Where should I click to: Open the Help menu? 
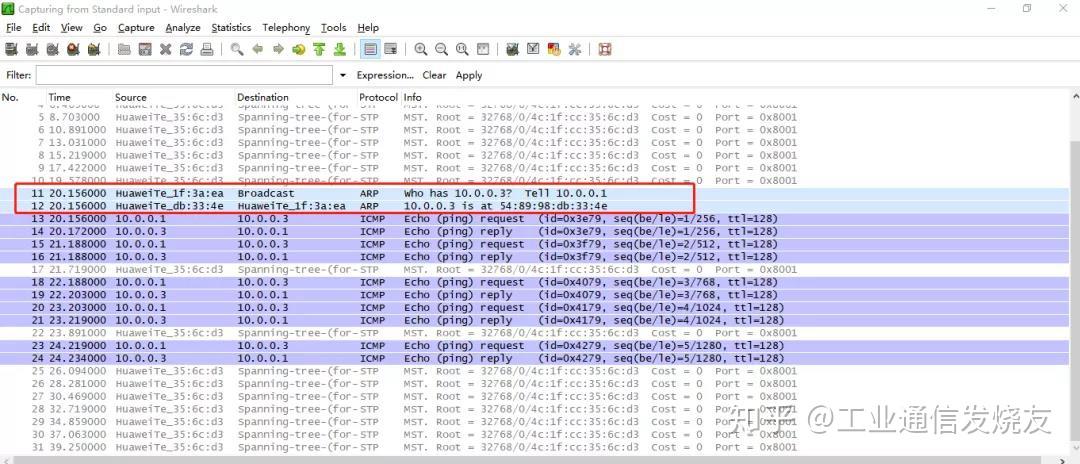click(368, 28)
